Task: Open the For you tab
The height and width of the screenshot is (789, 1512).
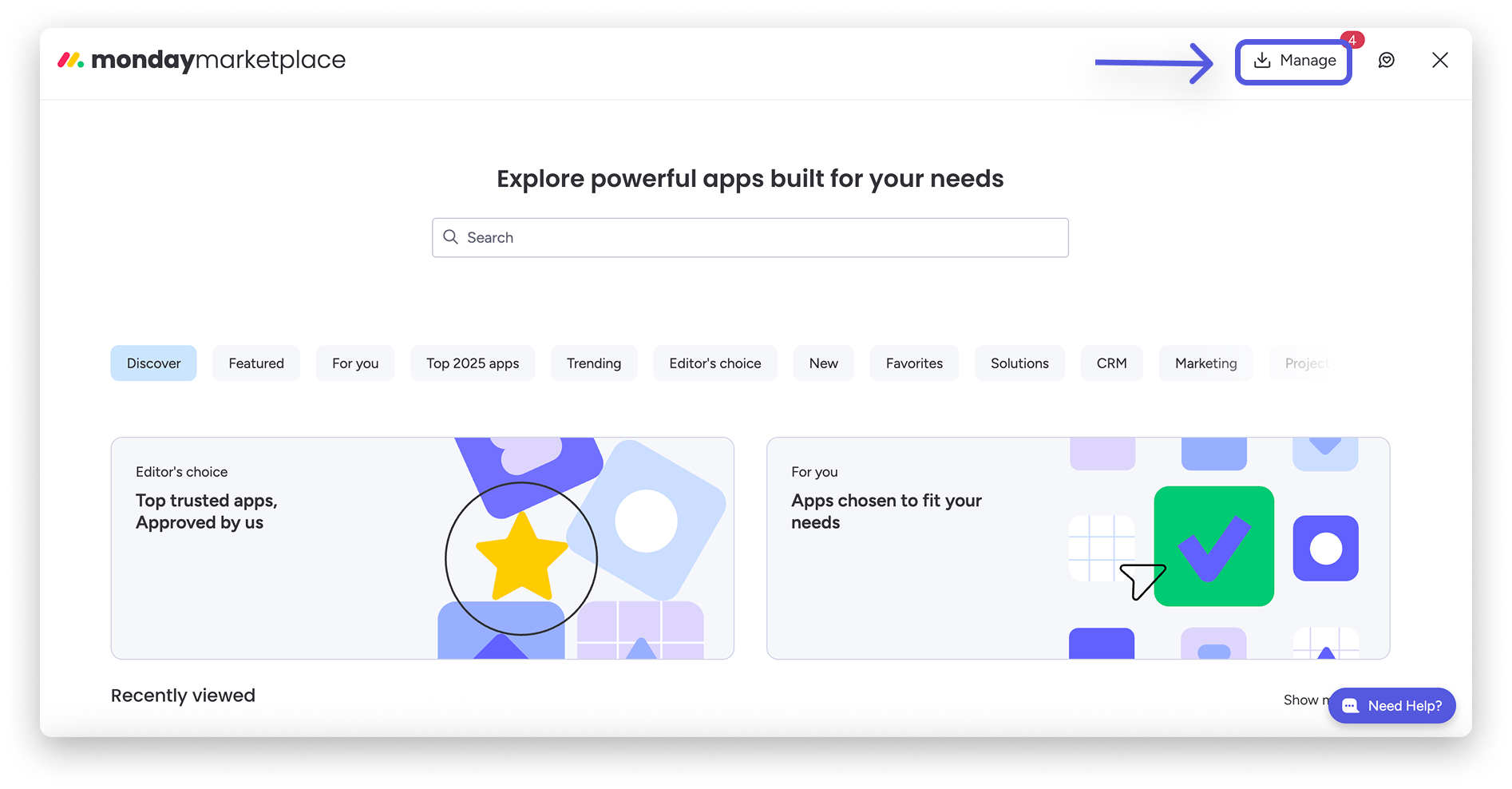Action: (x=355, y=363)
